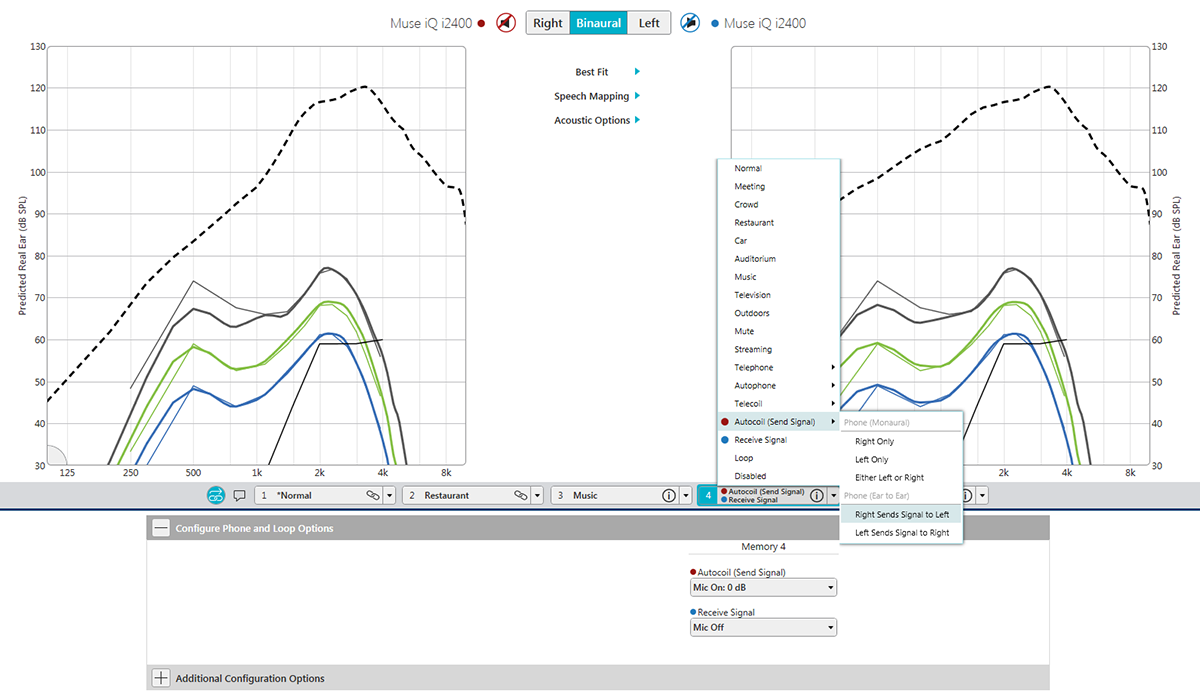Viewport: 1200px width, 691px height.
Task: Expand Additional Configuration Options
Action: tap(161, 678)
